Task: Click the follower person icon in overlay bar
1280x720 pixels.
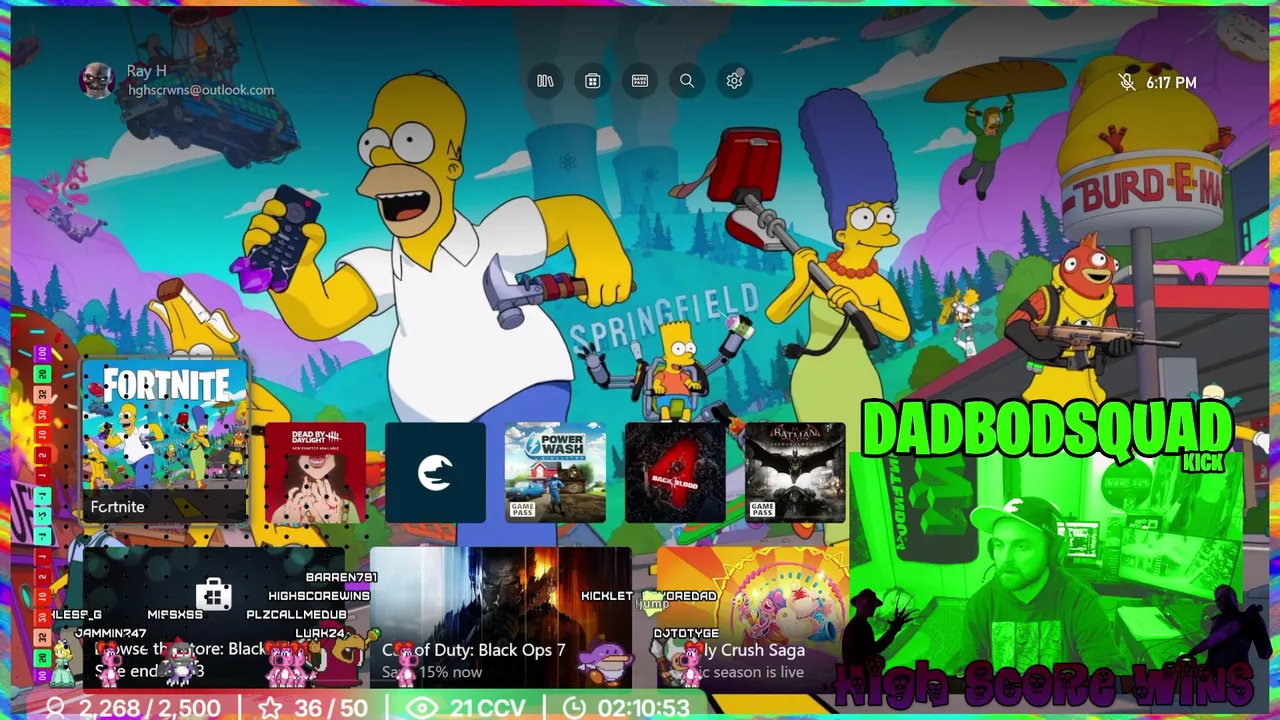Action: (x=56, y=708)
